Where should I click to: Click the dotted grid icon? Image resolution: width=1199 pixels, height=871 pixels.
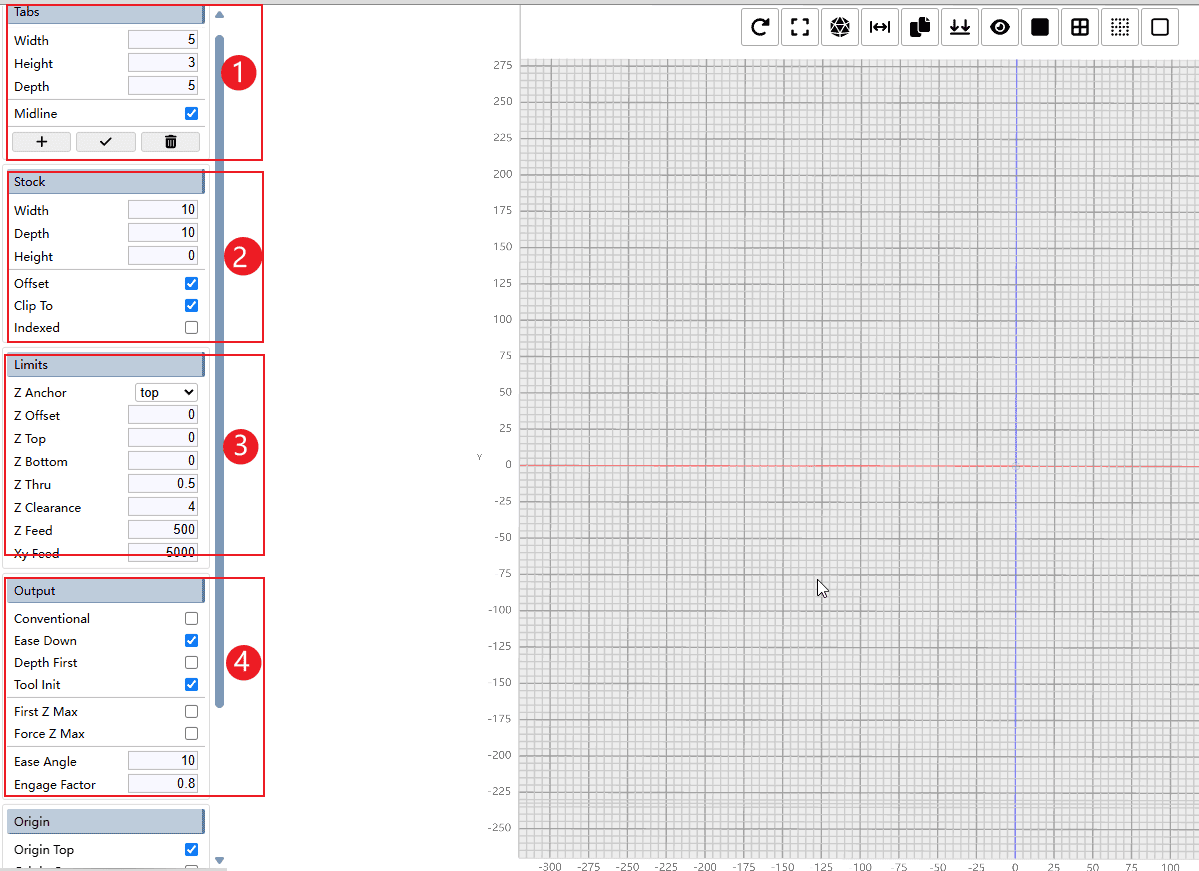(1120, 28)
